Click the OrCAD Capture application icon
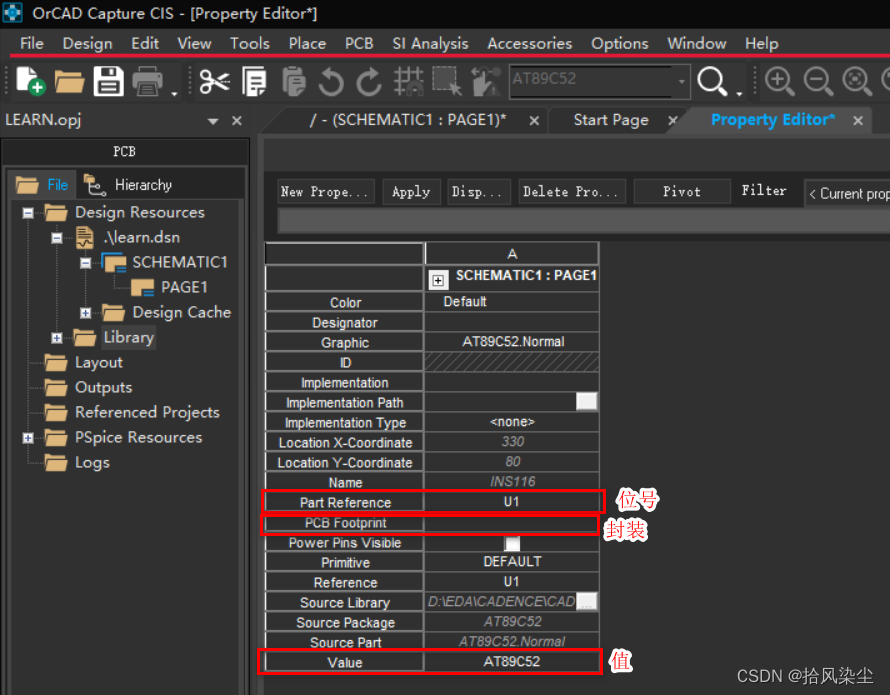890x695 pixels. tap(12, 12)
